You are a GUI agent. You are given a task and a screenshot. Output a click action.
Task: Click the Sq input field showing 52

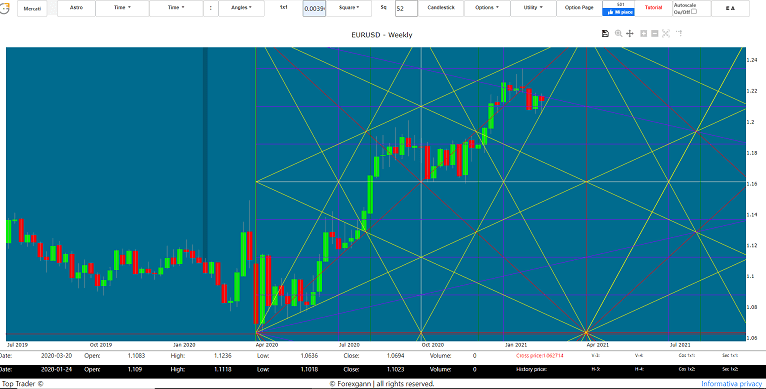click(406, 8)
